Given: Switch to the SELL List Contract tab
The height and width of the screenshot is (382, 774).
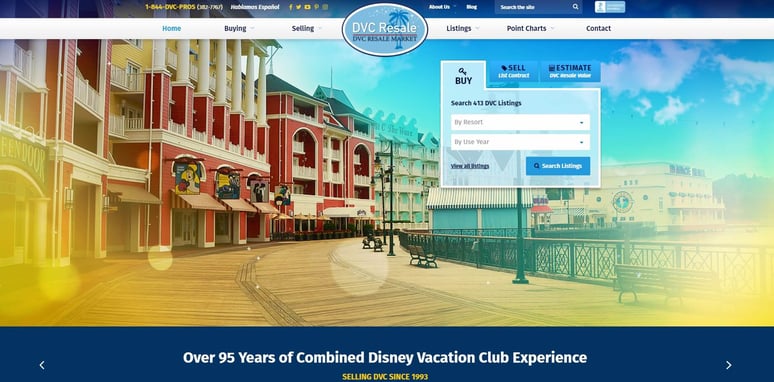Looking at the screenshot, I should tap(513, 72).
